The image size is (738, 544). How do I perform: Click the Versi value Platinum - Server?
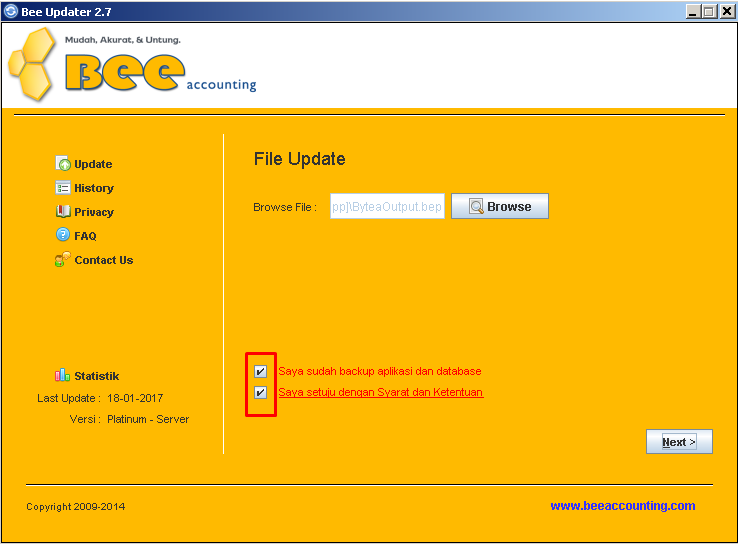pyautogui.click(x=148, y=419)
